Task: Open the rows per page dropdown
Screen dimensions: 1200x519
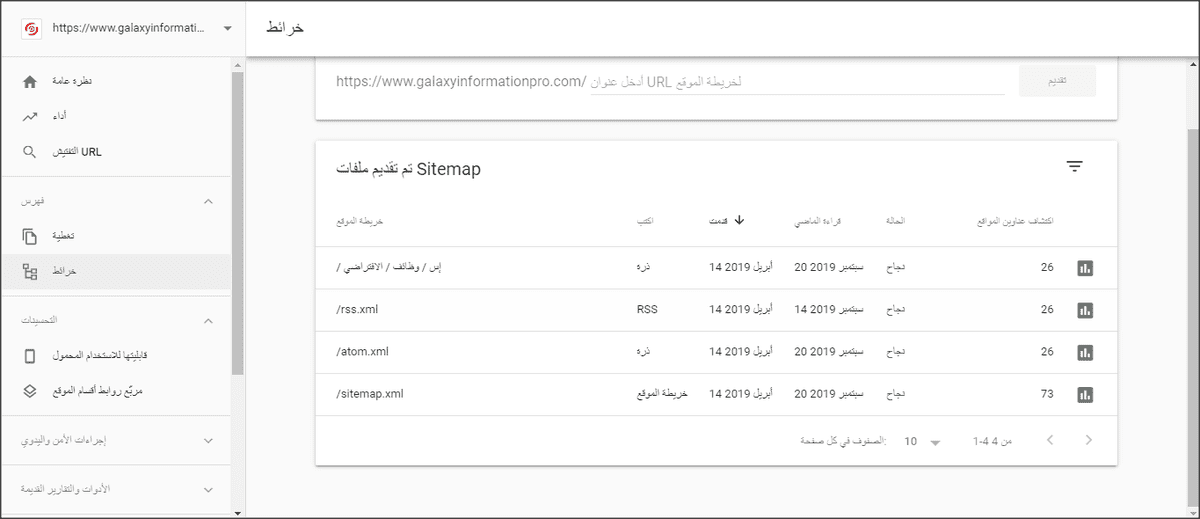Action: point(924,441)
